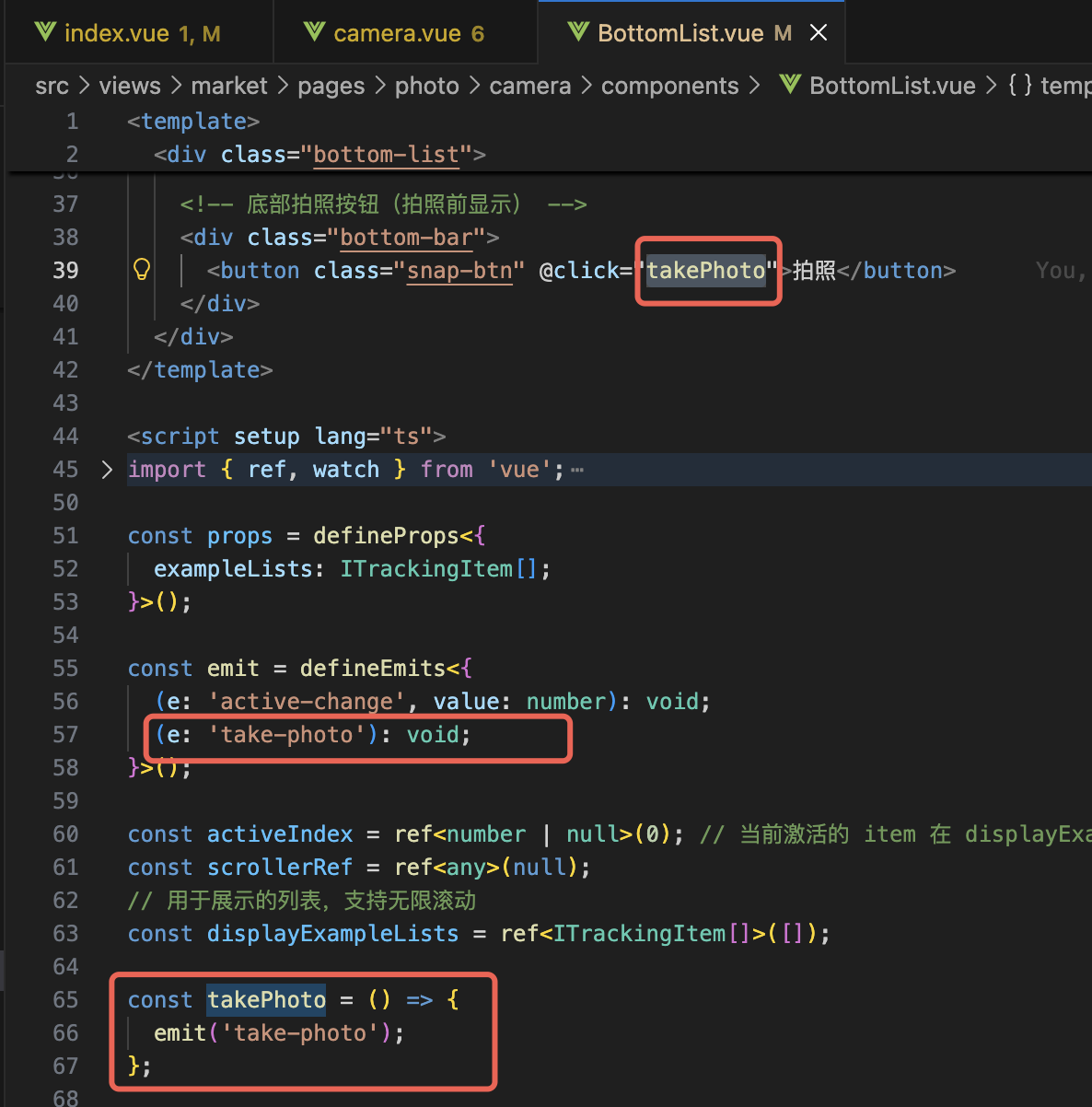
Task: Open 'src' in the breadcrumb path
Action: tap(52, 86)
